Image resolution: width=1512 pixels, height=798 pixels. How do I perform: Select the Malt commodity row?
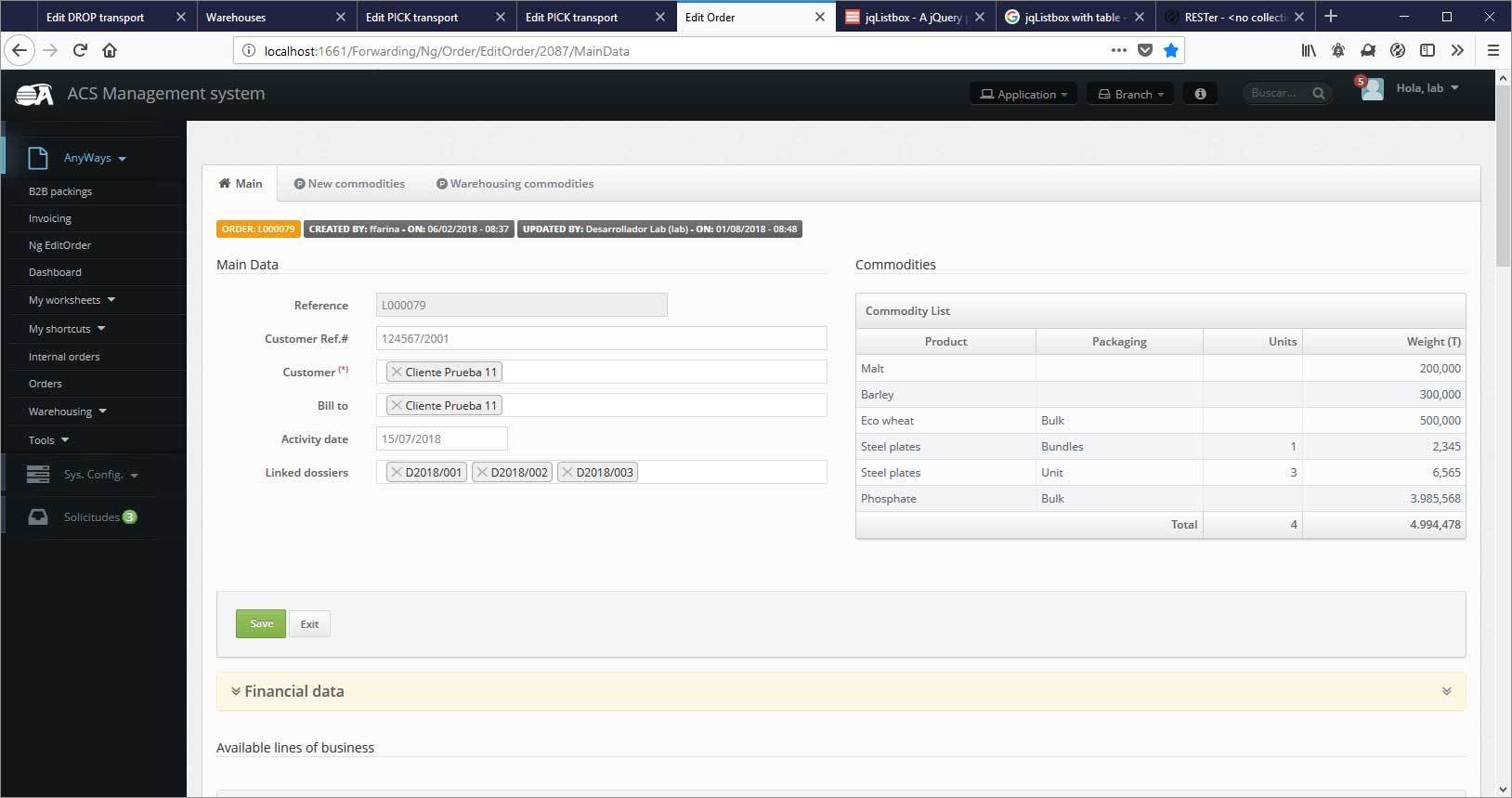pyautogui.click(x=1160, y=368)
